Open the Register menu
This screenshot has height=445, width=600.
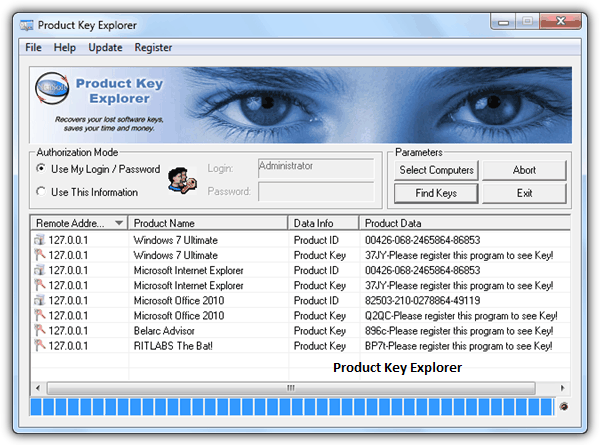153,47
